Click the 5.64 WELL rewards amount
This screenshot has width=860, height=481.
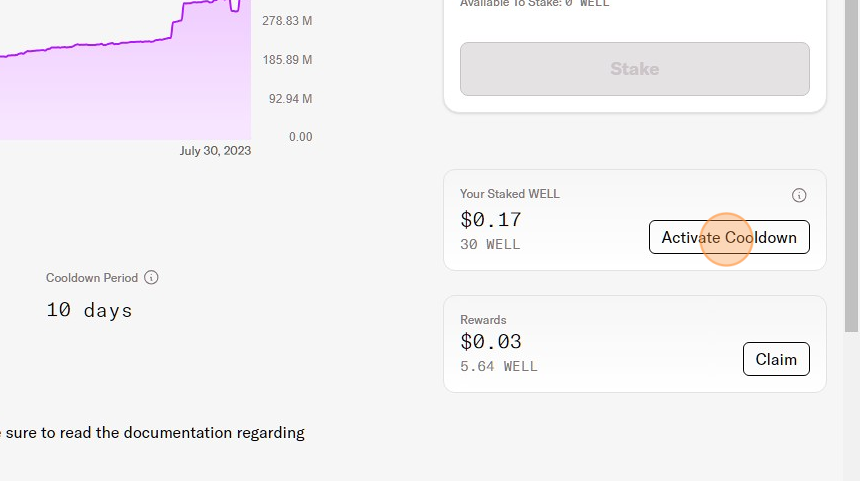[x=499, y=366]
